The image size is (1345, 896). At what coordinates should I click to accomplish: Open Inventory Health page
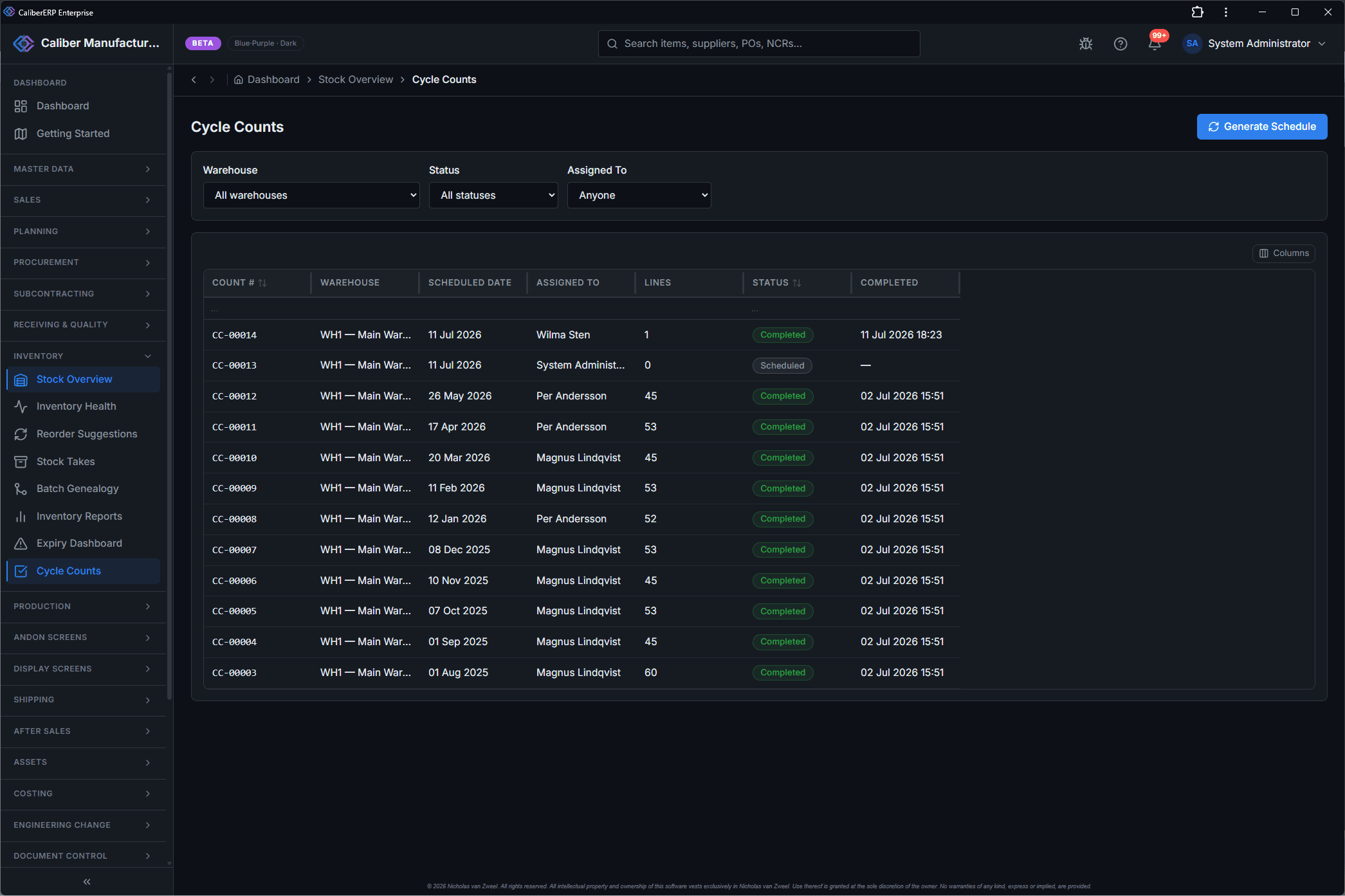pos(84,407)
